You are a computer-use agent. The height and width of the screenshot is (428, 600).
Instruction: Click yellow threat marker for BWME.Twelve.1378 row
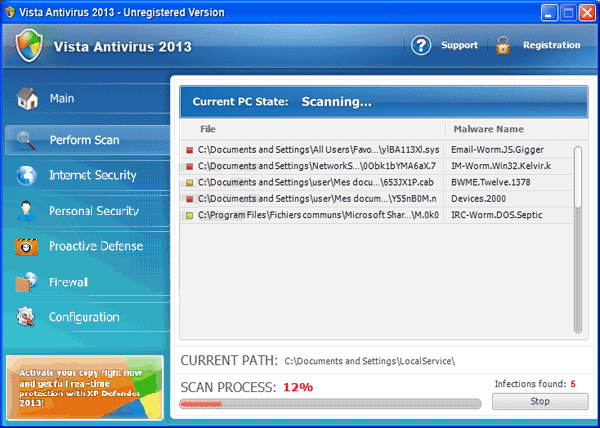click(189, 183)
